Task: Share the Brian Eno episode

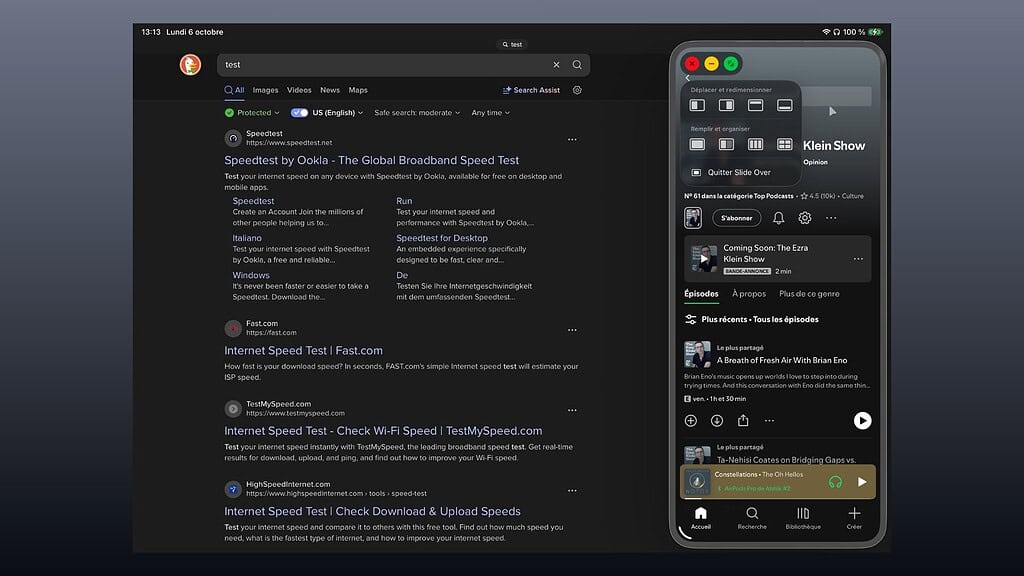Action: pyautogui.click(x=743, y=421)
